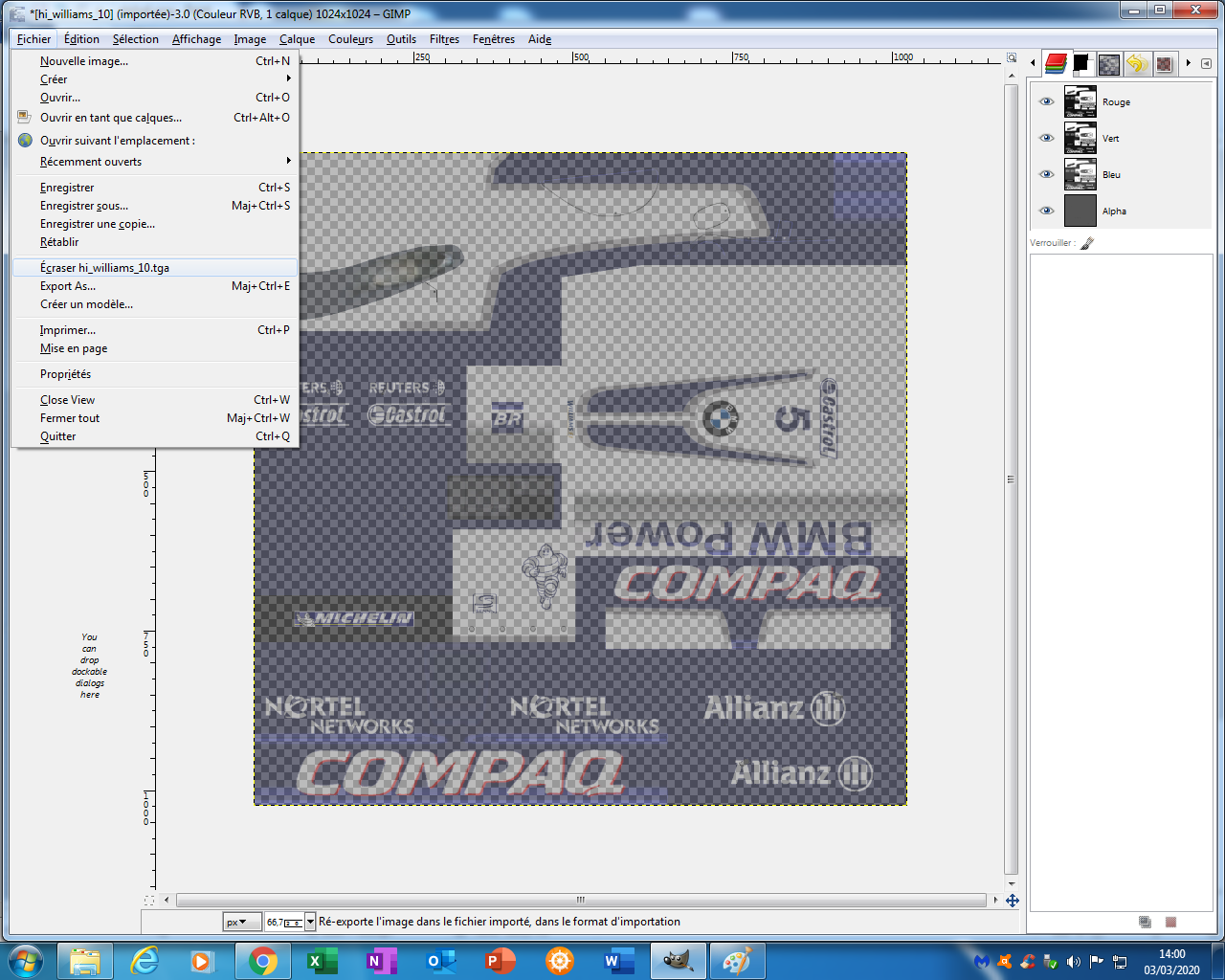Switch to the foreground/background colors tab
The width and height of the screenshot is (1225, 980).
(x=1081, y=63)
